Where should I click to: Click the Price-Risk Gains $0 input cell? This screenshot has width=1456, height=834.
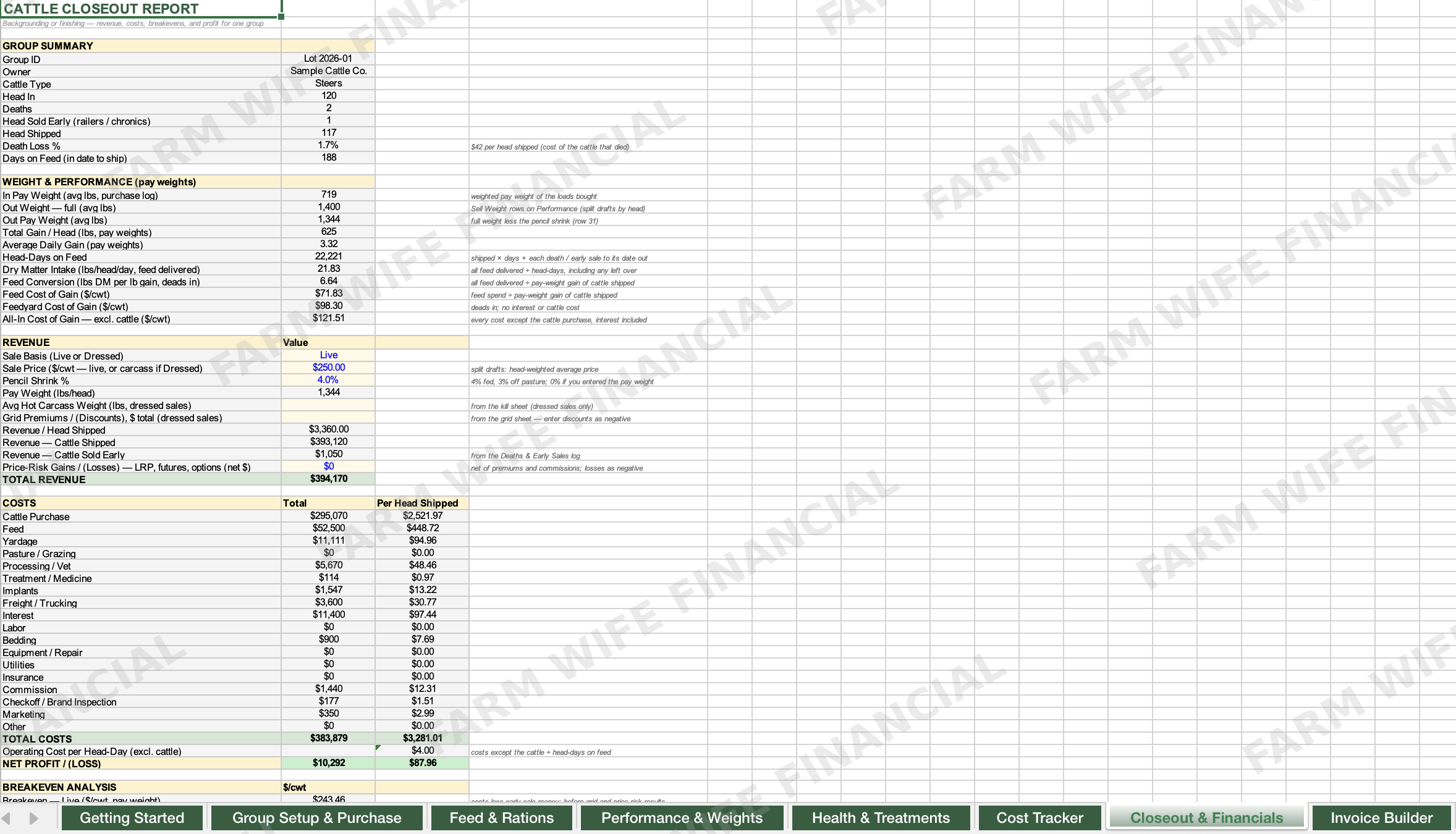(x=328, y=466)
